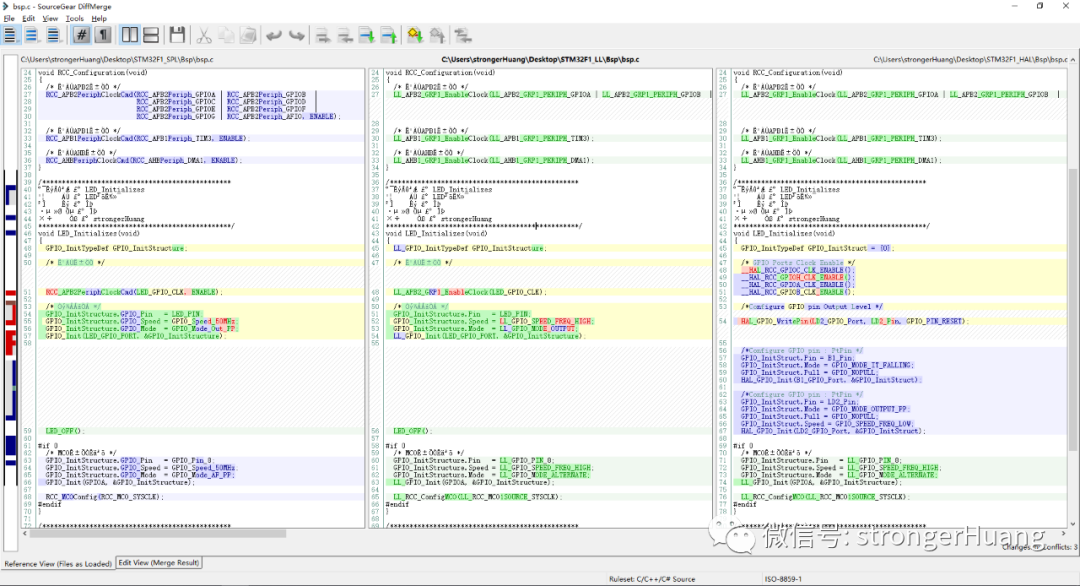Image resolution: width=1080 pixels, height=586 pixels.
Task: Click #if 0 line in the HAL pane
Action: click(743, 446)
